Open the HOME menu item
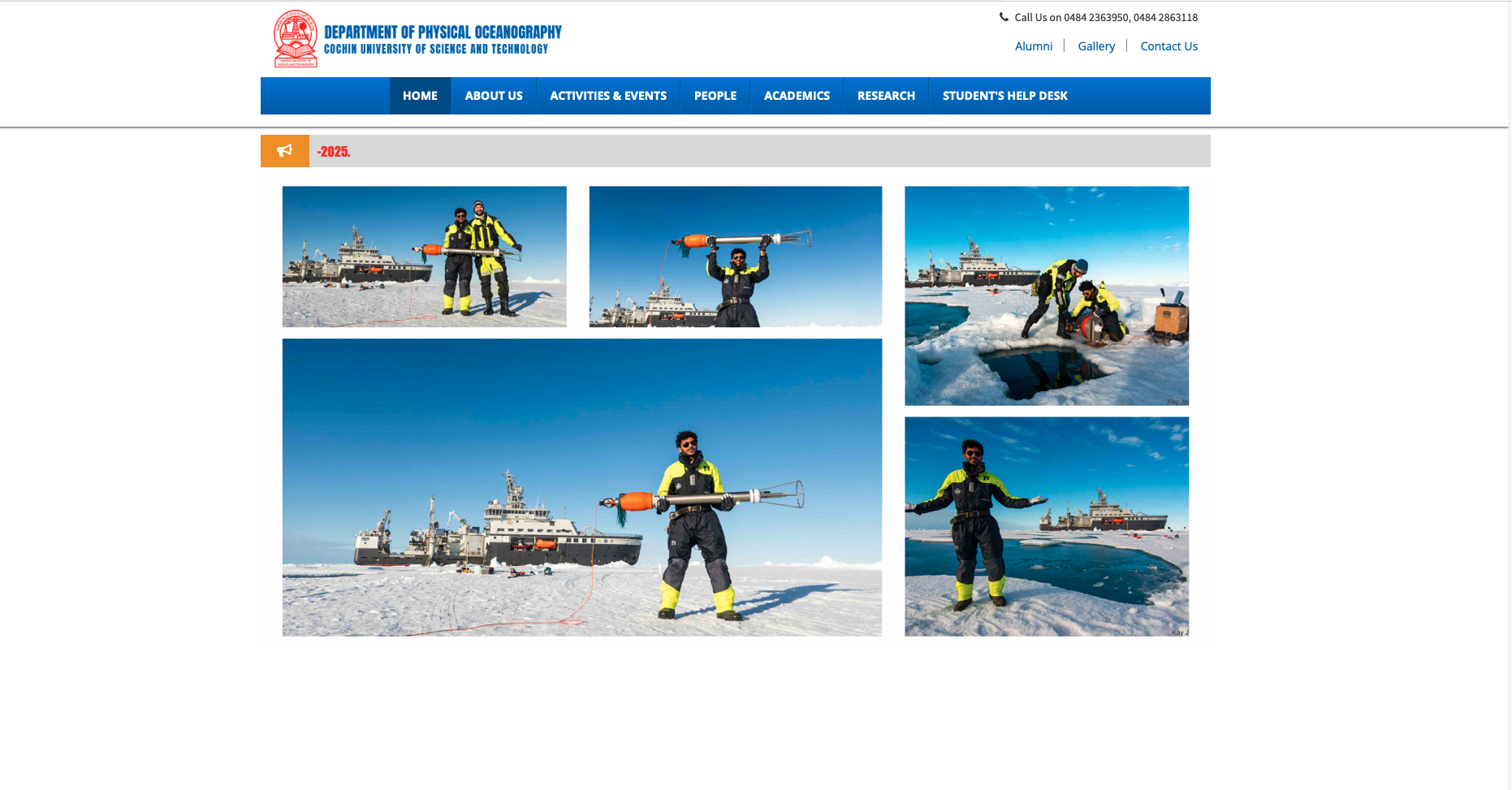 (420, 95)
